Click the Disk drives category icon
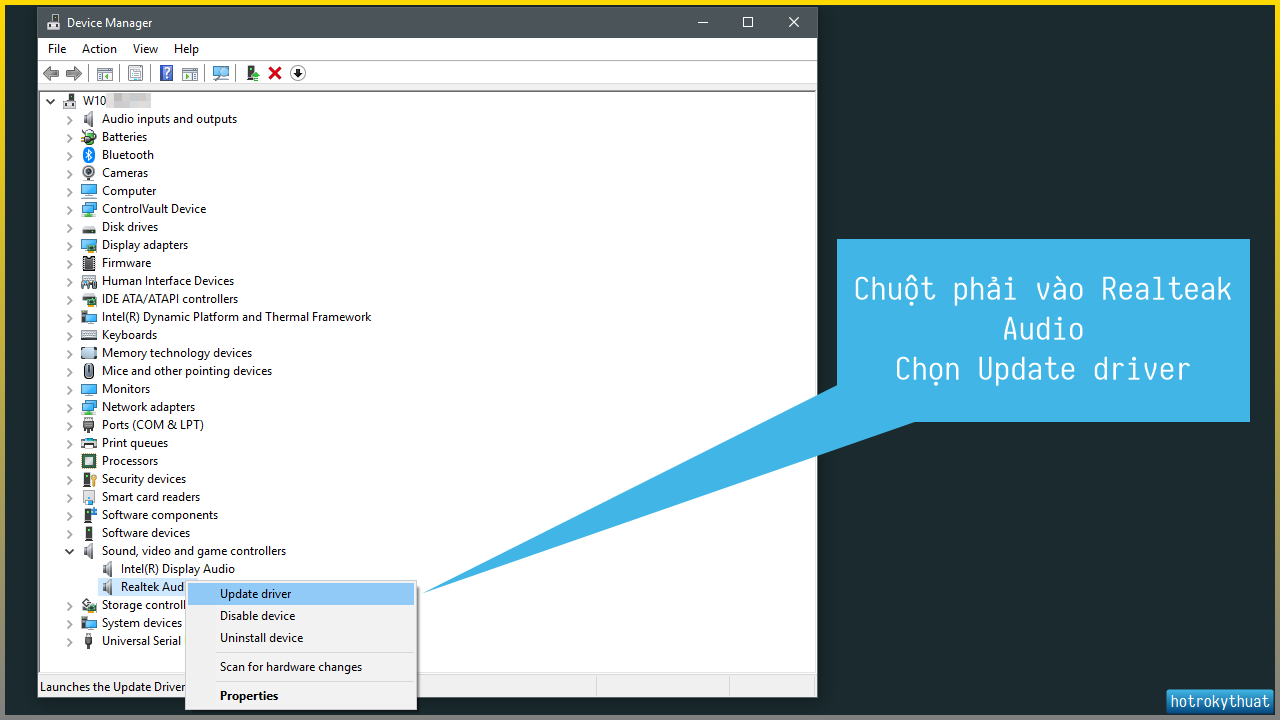The image size is (1280, 720). click(89, 227)
